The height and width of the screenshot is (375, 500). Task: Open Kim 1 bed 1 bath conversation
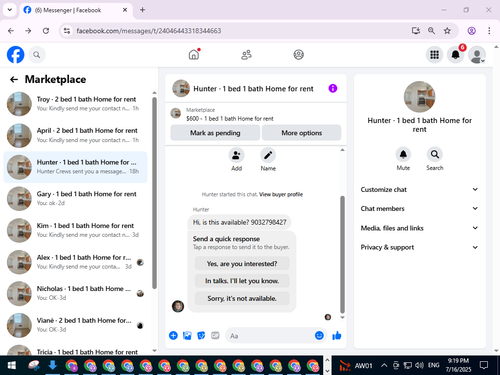pyautogui.click(x=76, y=230)
